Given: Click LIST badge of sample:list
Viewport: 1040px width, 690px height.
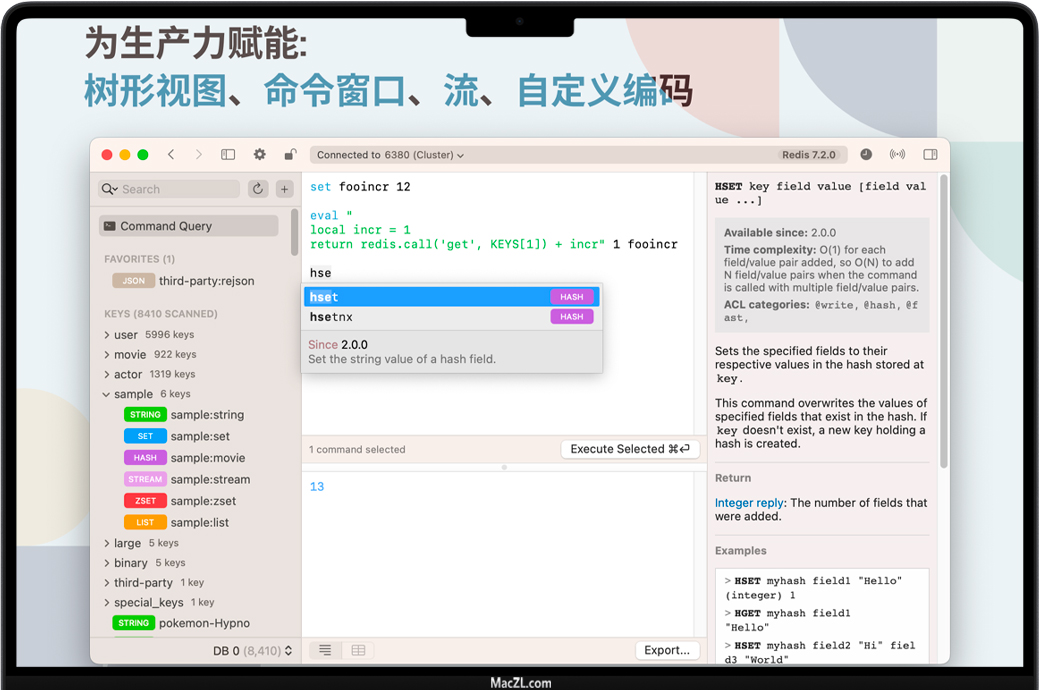Looking at the screenshot, I should pos(145,522).
